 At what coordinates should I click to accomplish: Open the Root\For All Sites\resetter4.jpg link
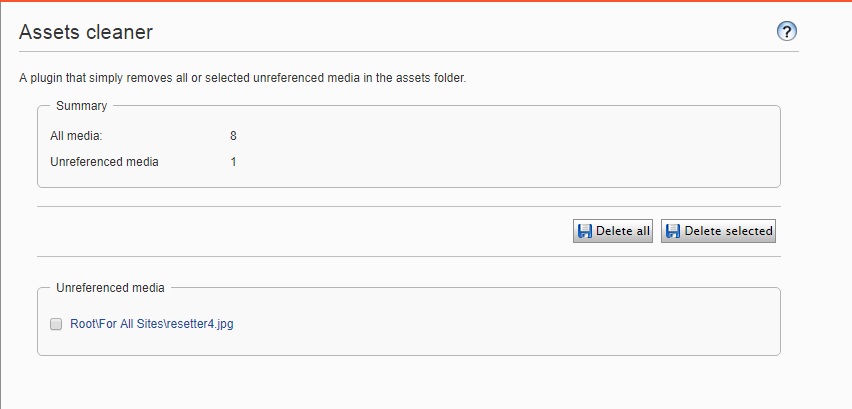click(x=152, y=324)
